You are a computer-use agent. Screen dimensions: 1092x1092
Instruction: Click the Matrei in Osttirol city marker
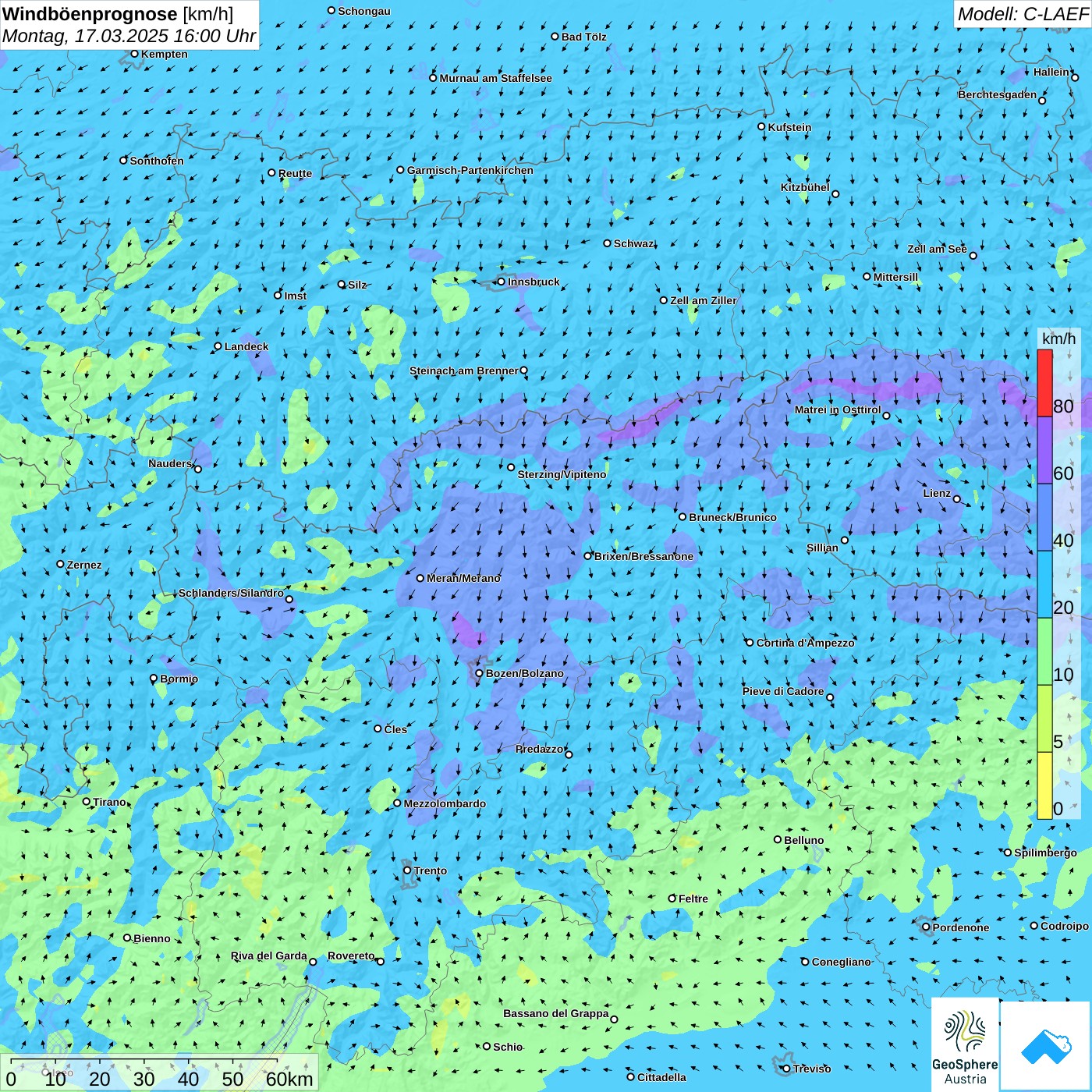[886, 415]
